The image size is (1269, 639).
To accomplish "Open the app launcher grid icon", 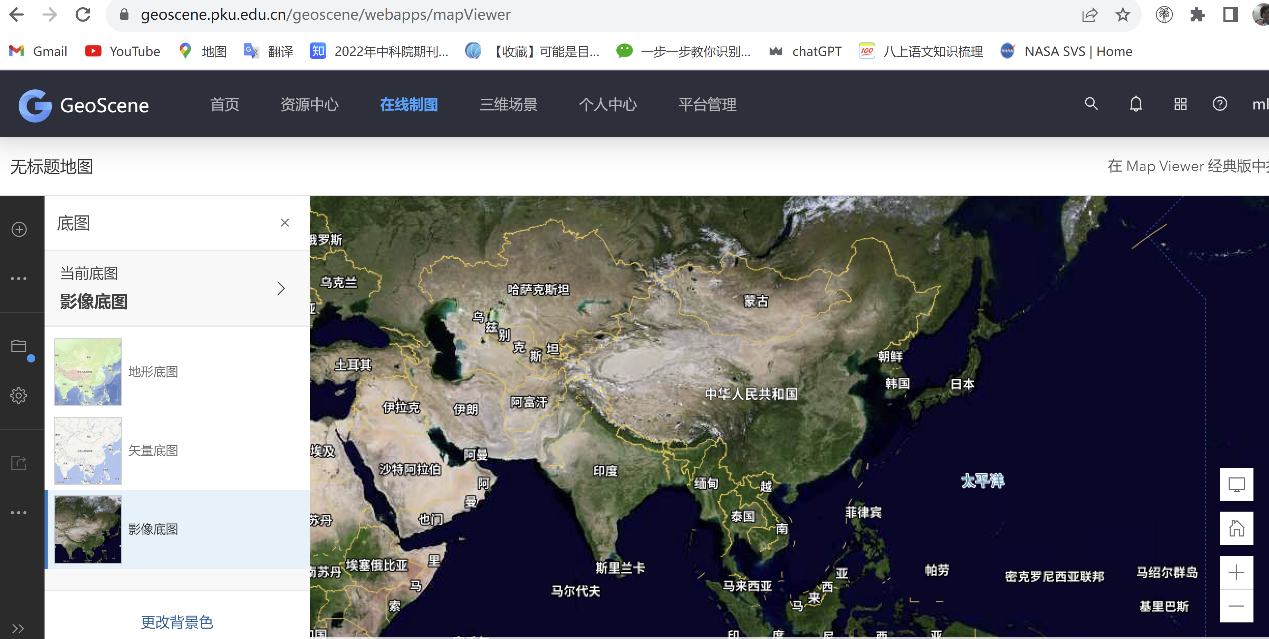I will [1180, 104].
